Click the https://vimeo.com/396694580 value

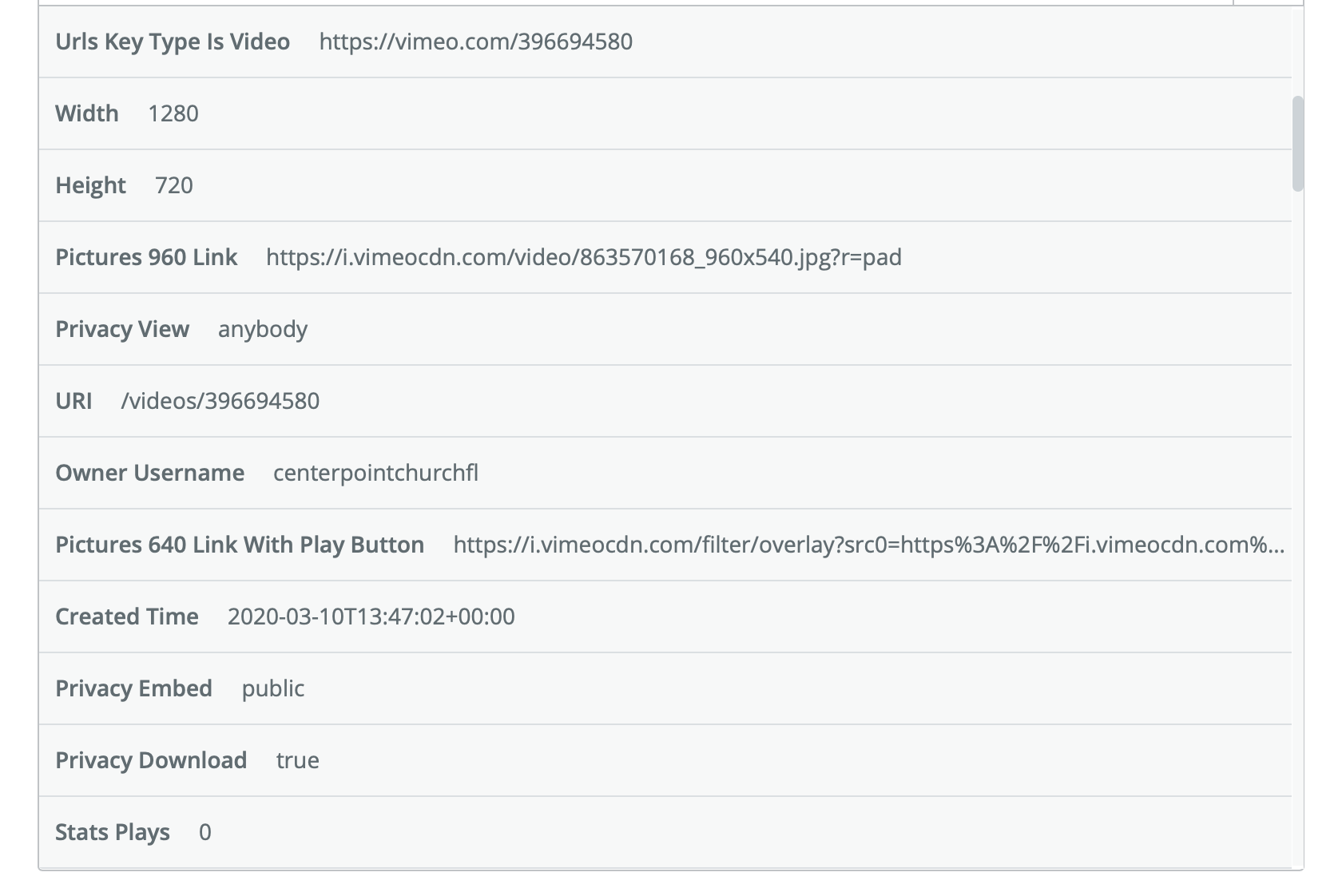point(476,42)
